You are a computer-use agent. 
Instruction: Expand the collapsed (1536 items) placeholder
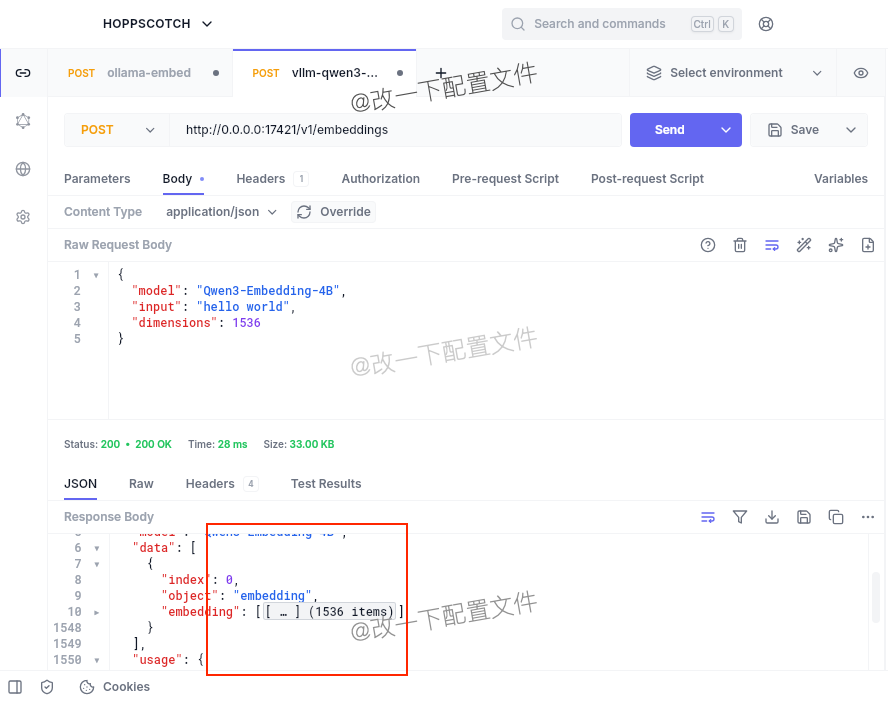329,612
